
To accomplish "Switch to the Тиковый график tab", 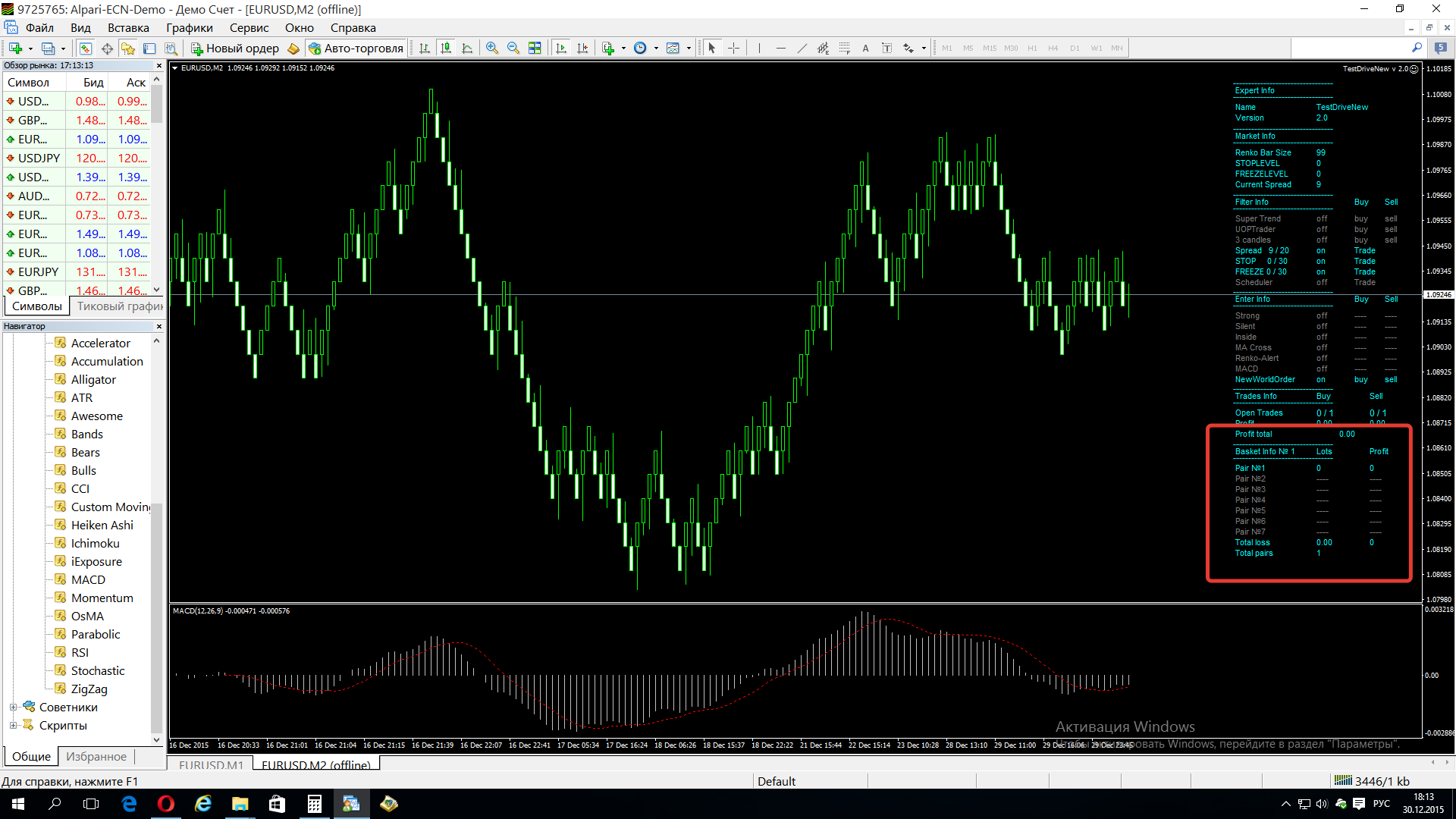I will coord(119,306).
